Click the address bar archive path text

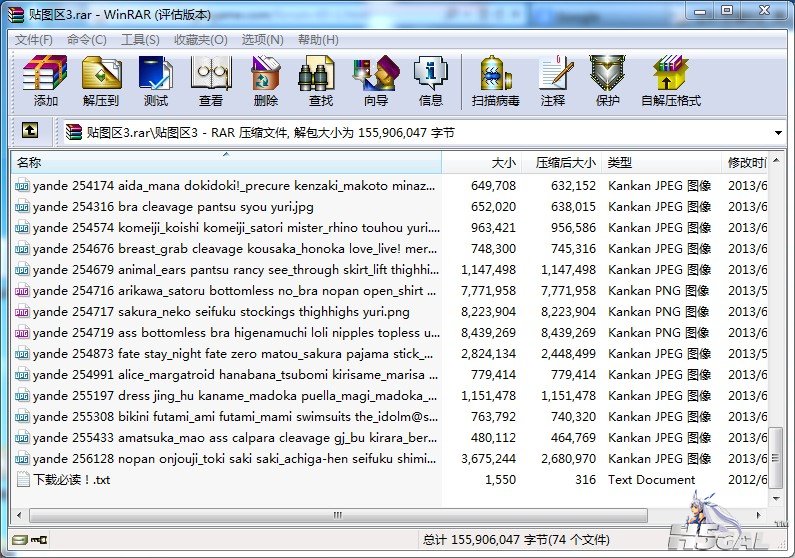tap(271, 133)
